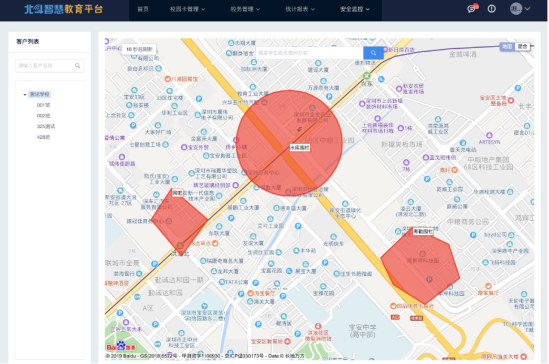
Task: Click the 中粮商务公园 map label
Action: click(467, 222)
